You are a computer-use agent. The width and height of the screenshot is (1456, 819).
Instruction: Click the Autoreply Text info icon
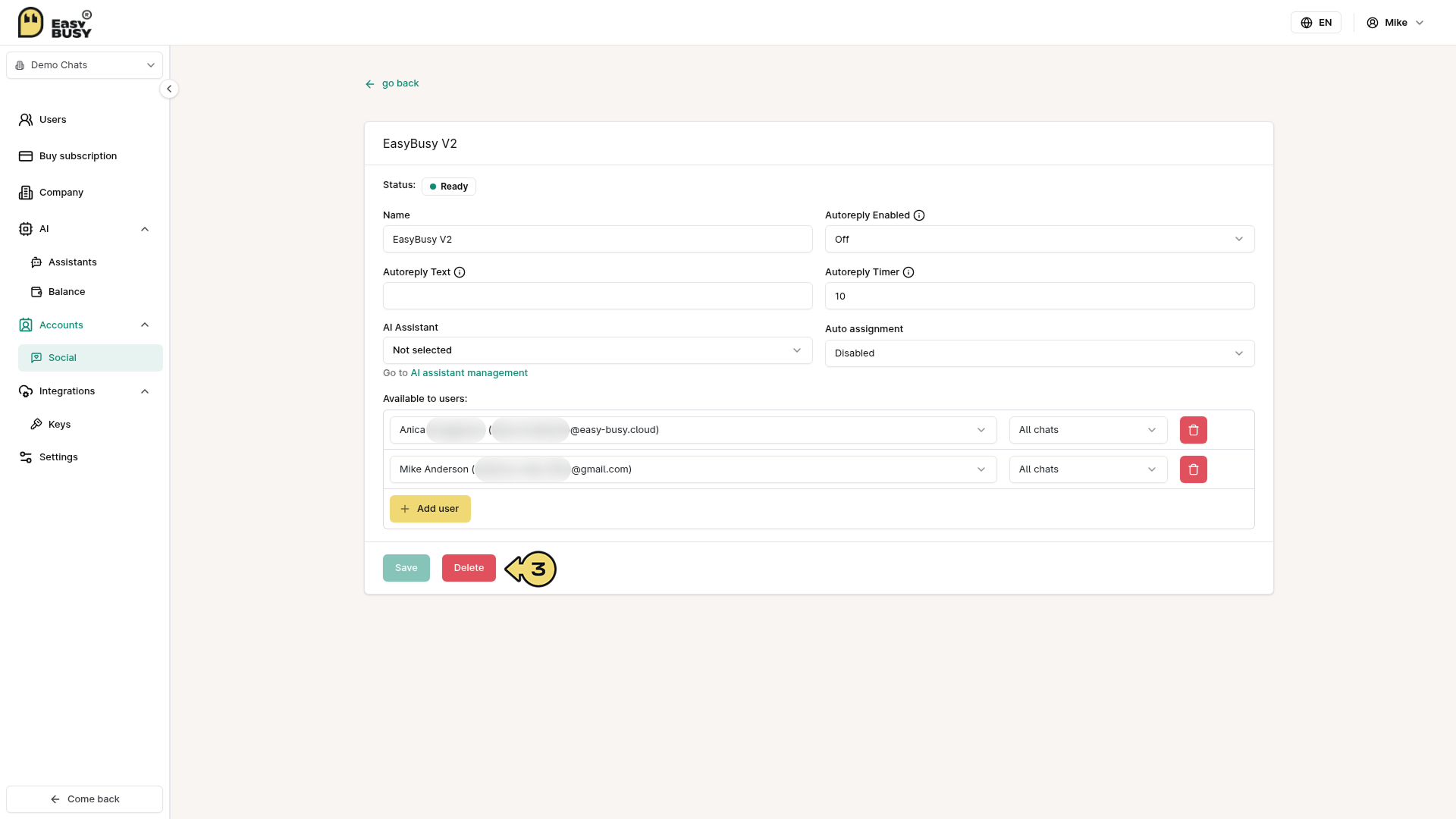460,272
